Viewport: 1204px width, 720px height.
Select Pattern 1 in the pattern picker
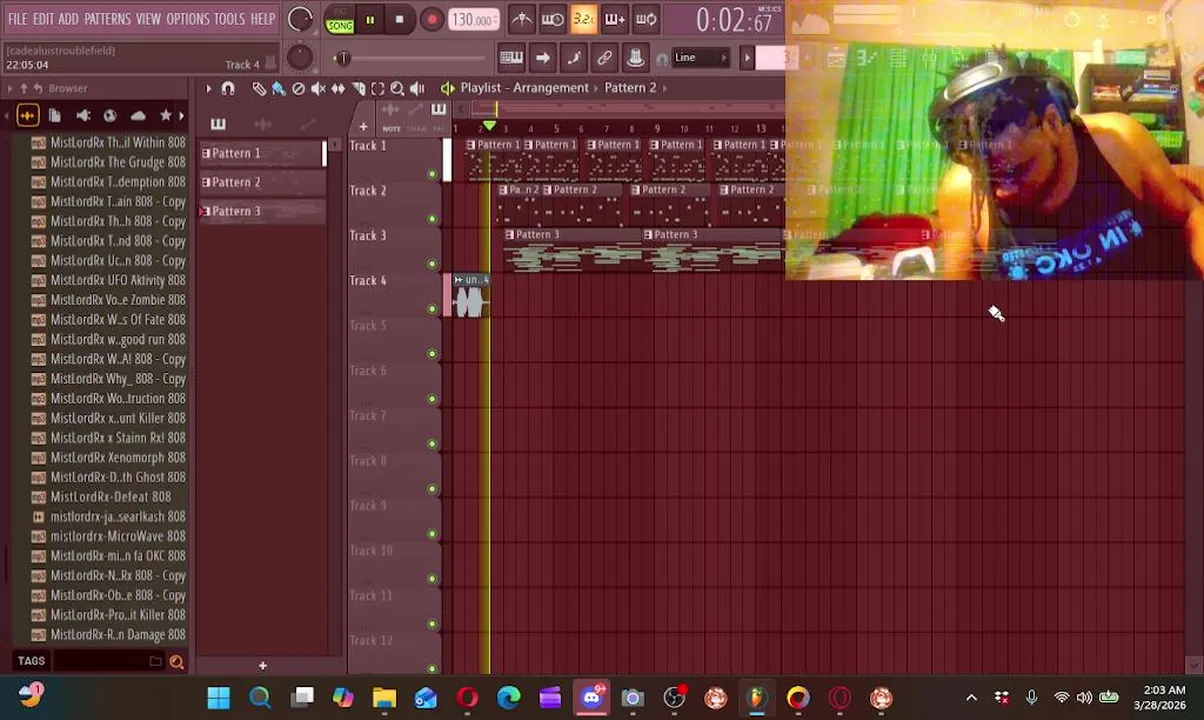click(260, 153)
